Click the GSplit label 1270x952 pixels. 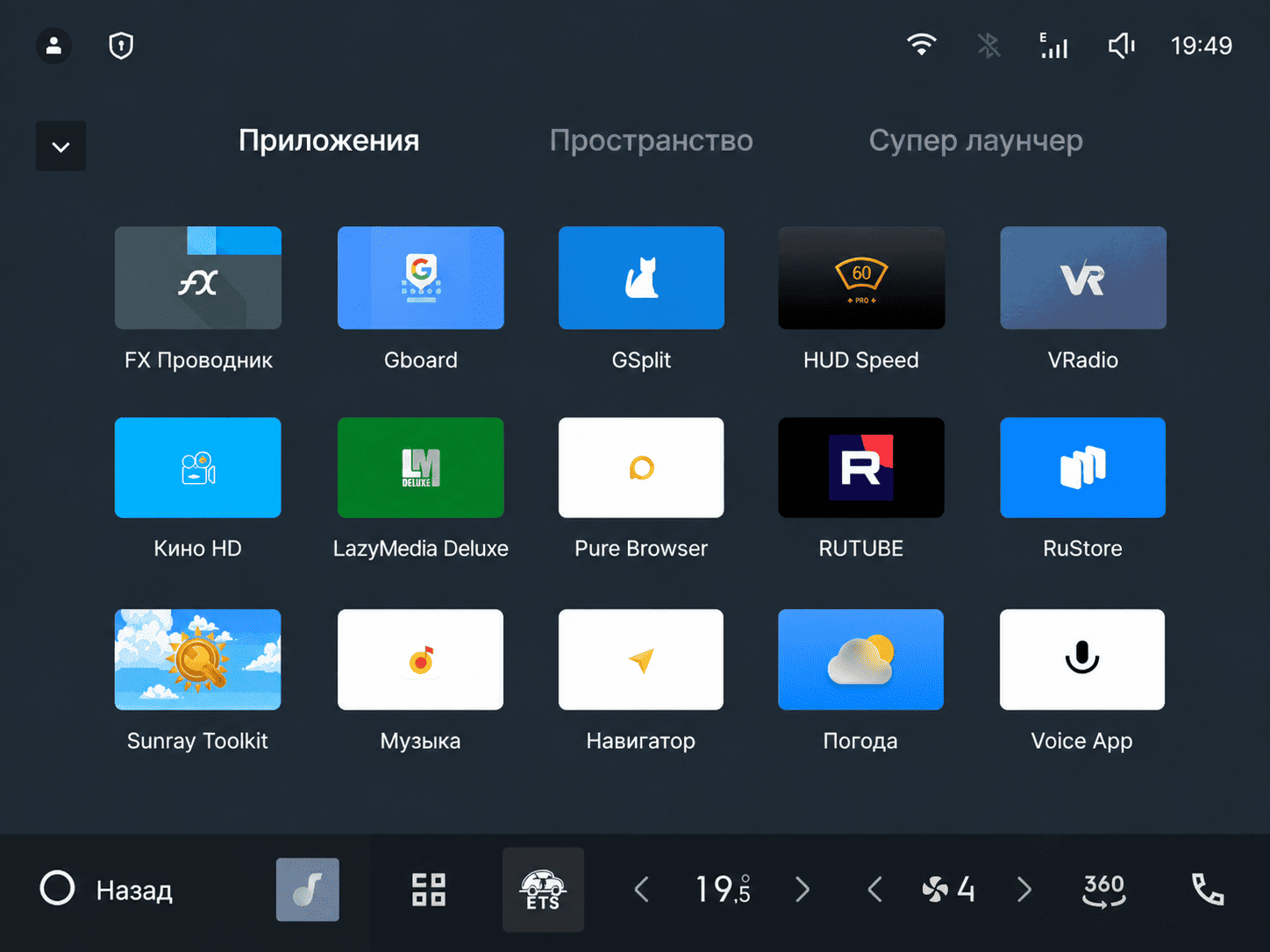coord(641,360)
